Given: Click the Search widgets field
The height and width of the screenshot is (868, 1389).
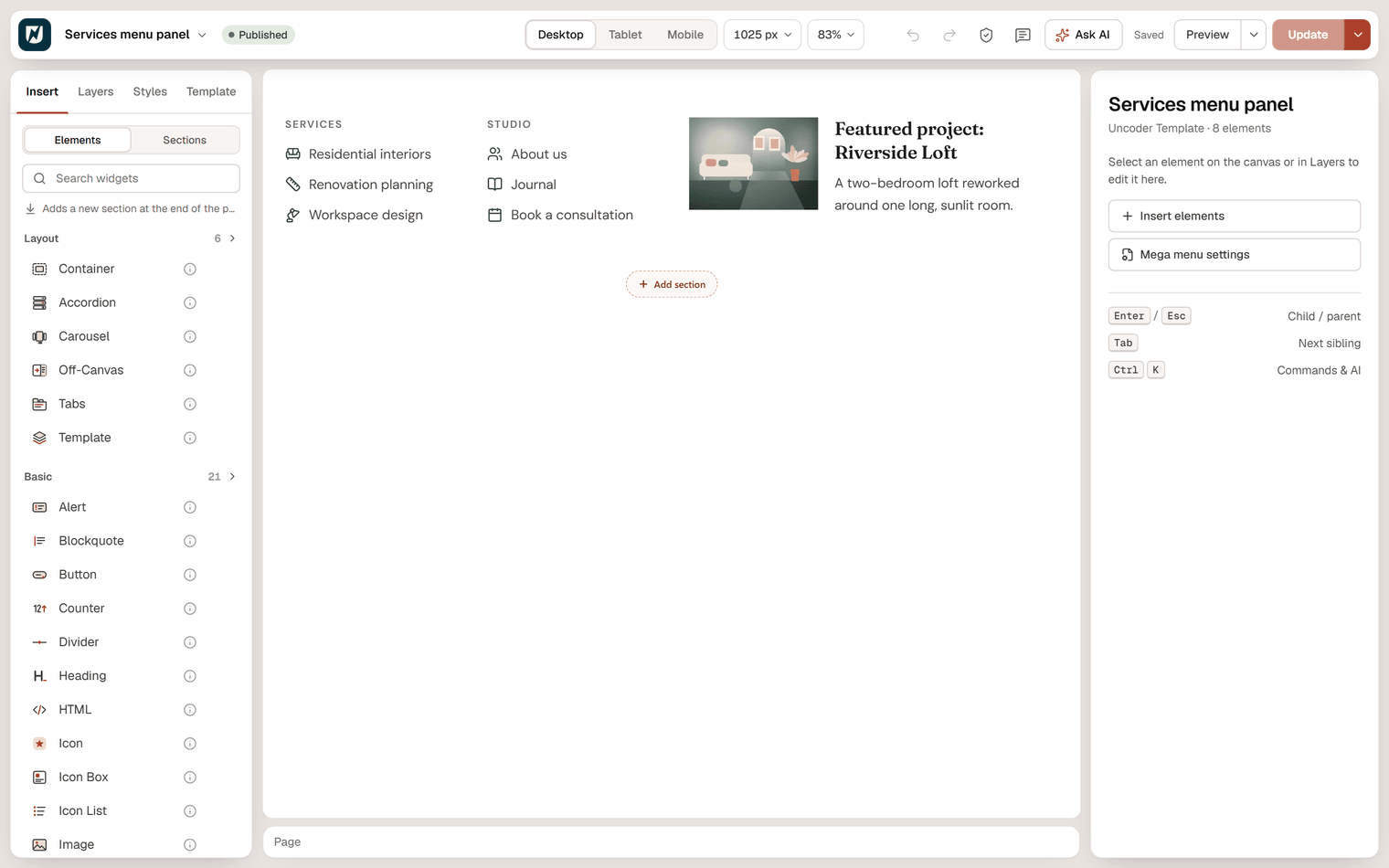Looking at the screenshot, I should 131,178.
